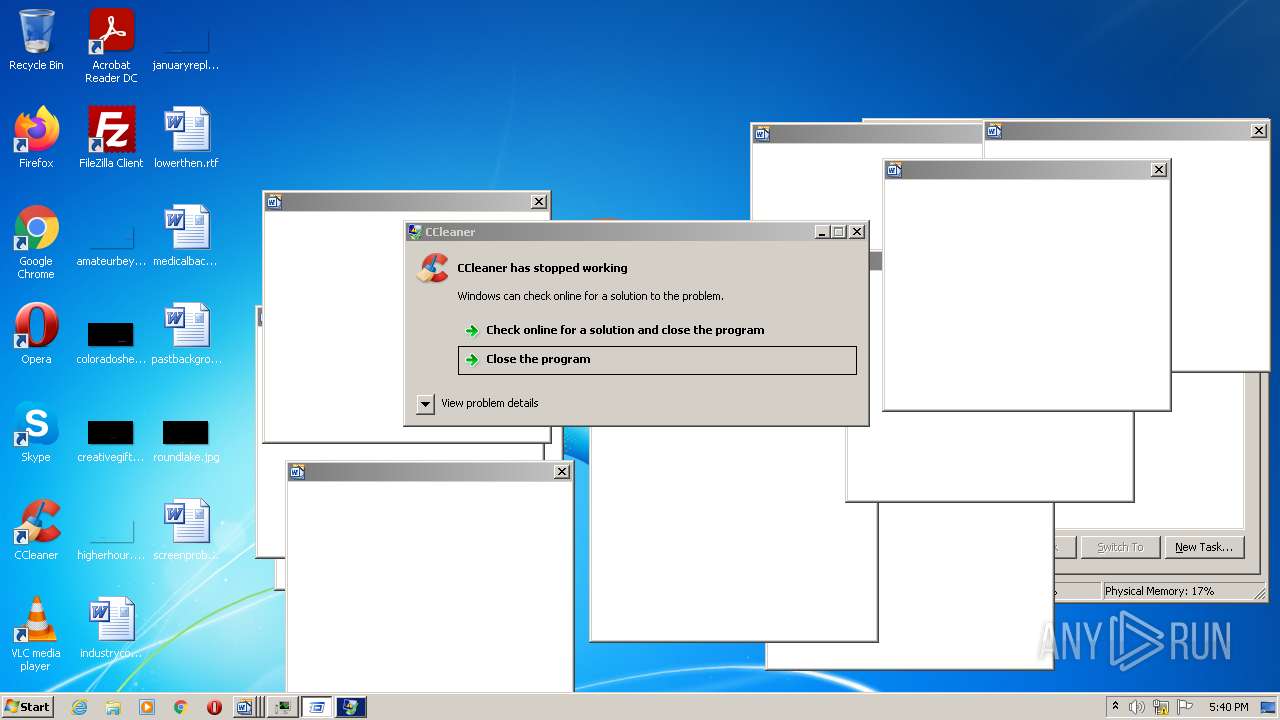The image size is (1280, 720).
Task: Open Windows Explorer folder on taskbar
Action: [x=113, y=707]
